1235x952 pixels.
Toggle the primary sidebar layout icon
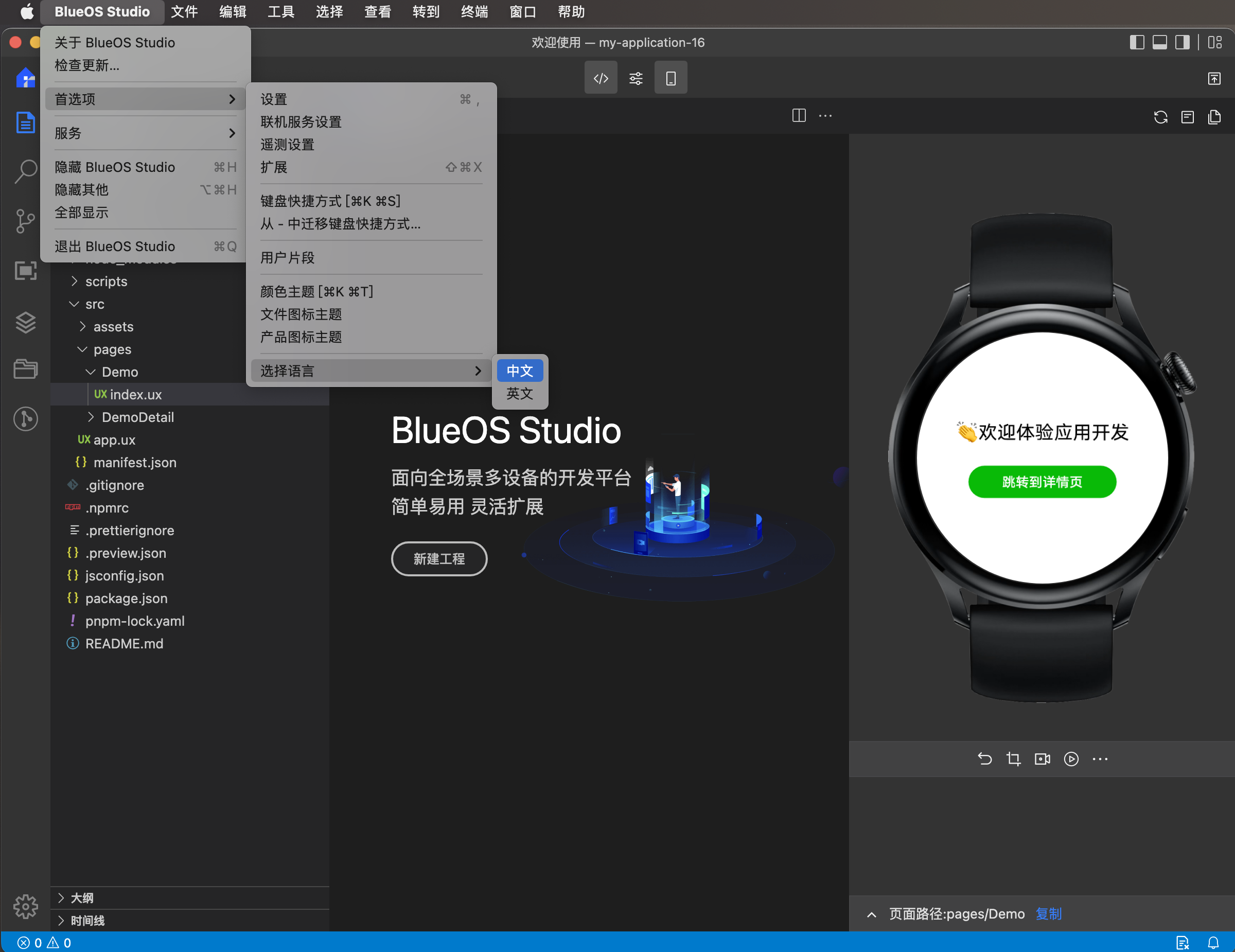[1137, 42]
